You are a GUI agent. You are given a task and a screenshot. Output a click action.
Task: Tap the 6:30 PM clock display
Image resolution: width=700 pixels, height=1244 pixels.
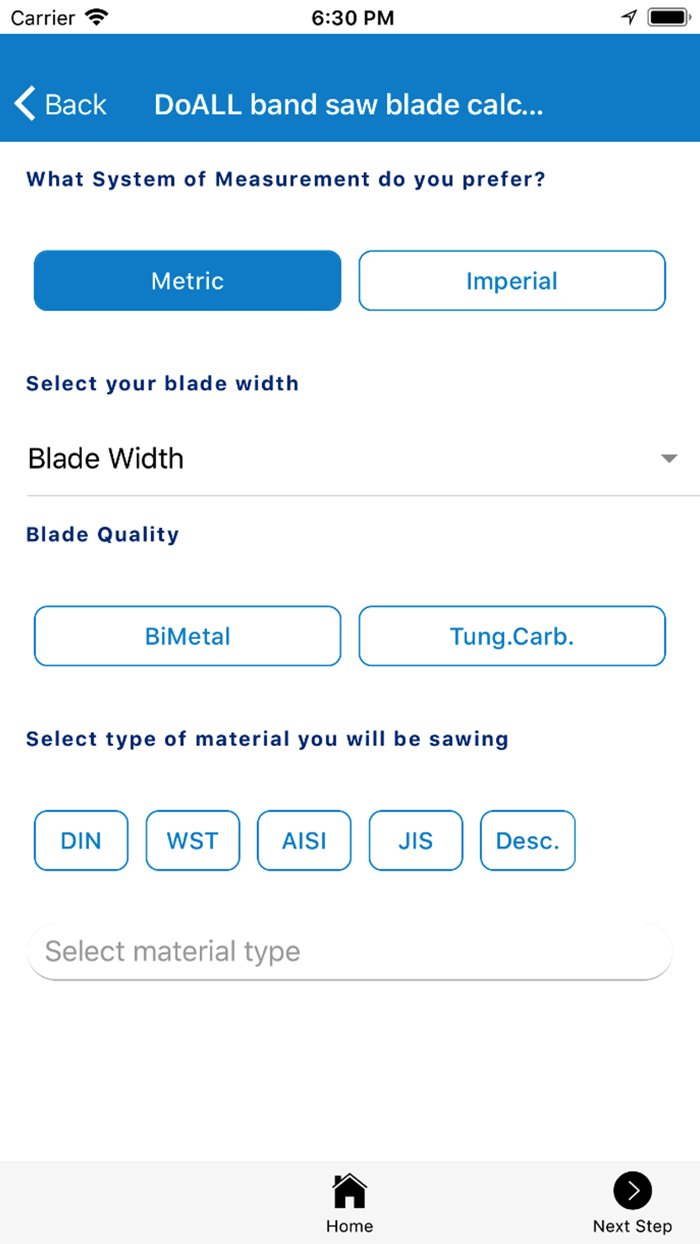[352, 16]
